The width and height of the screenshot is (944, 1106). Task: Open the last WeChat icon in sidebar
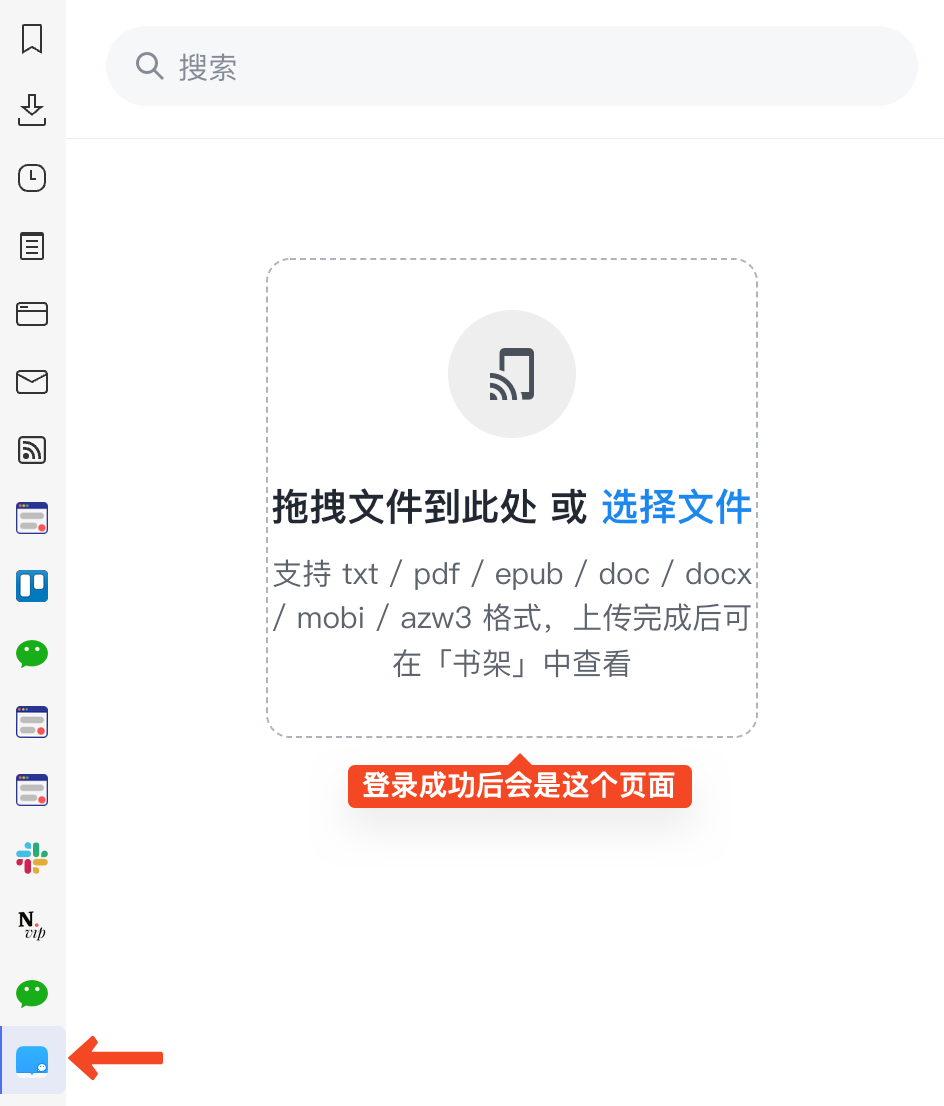[x=32, y=994]
